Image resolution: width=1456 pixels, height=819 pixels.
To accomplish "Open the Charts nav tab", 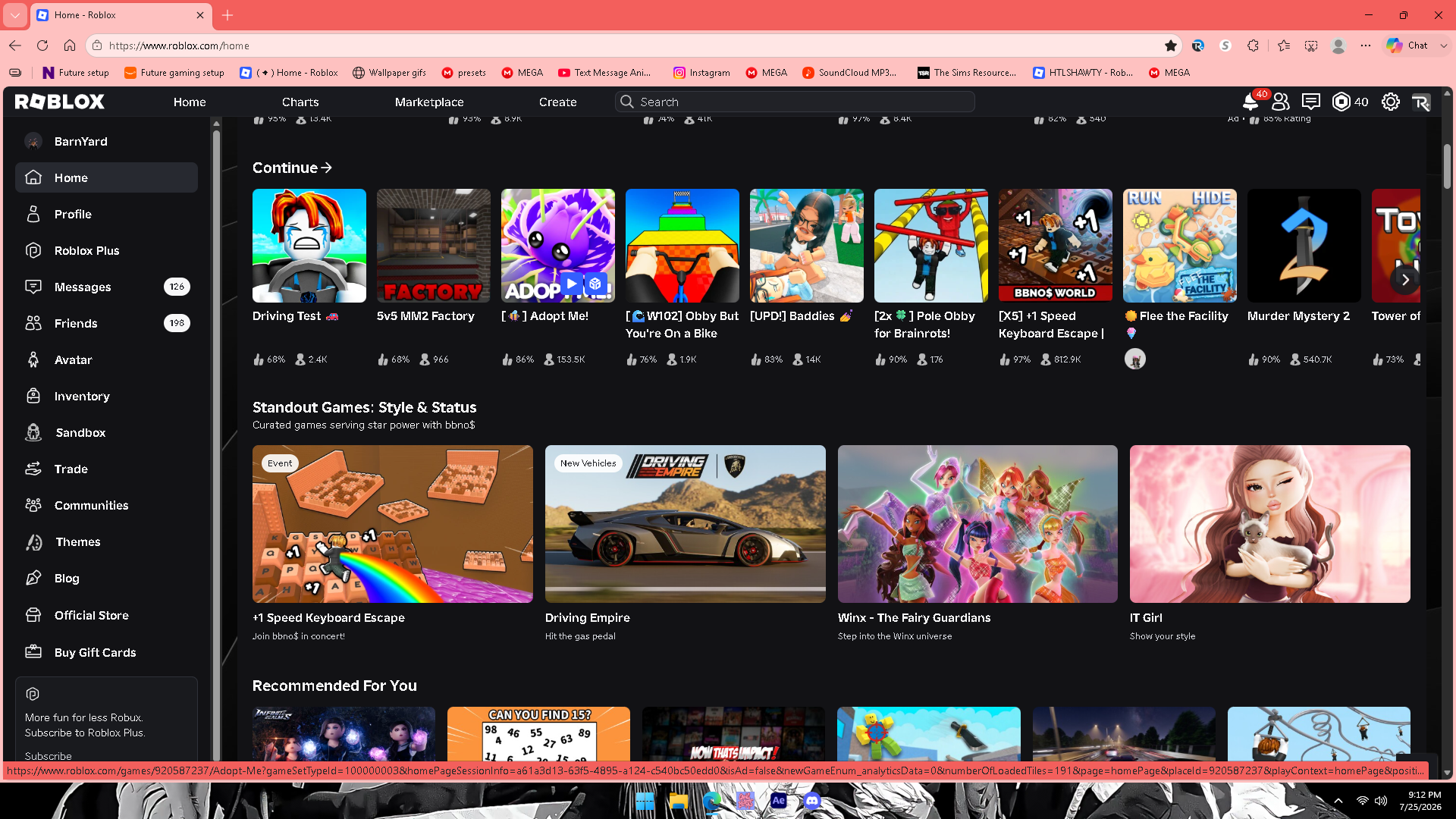I will [300, 102].
